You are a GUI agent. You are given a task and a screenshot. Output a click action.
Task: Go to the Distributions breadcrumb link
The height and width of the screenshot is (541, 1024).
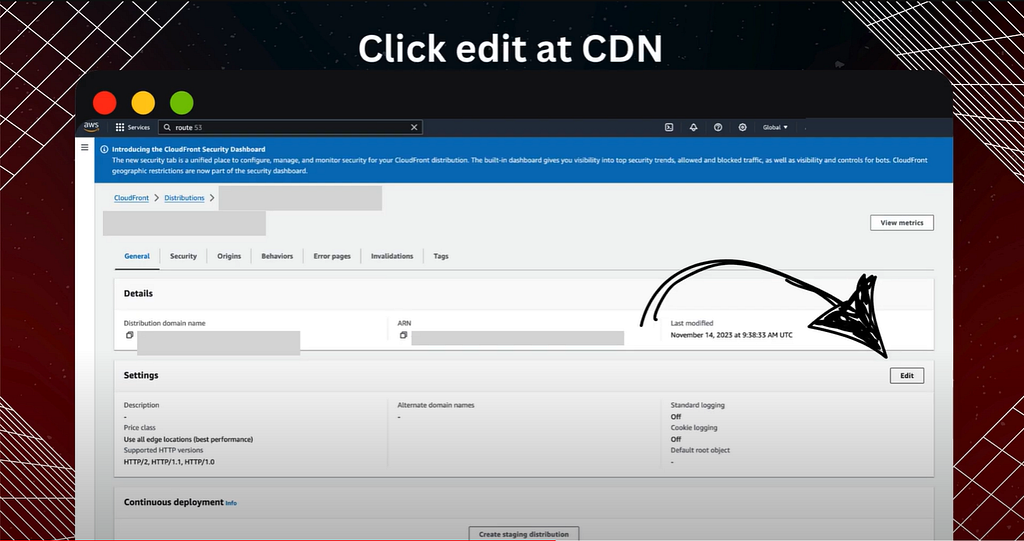[x=184, y=198]
